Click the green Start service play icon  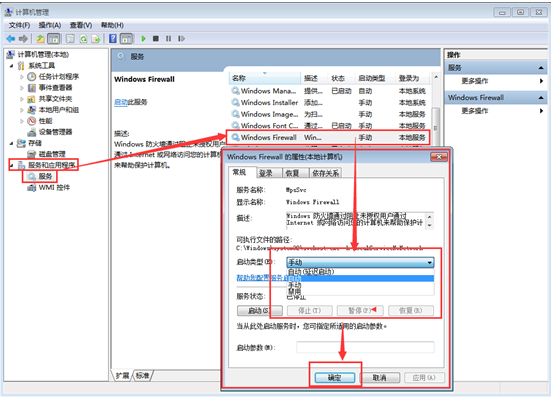[x=143, y=39]
